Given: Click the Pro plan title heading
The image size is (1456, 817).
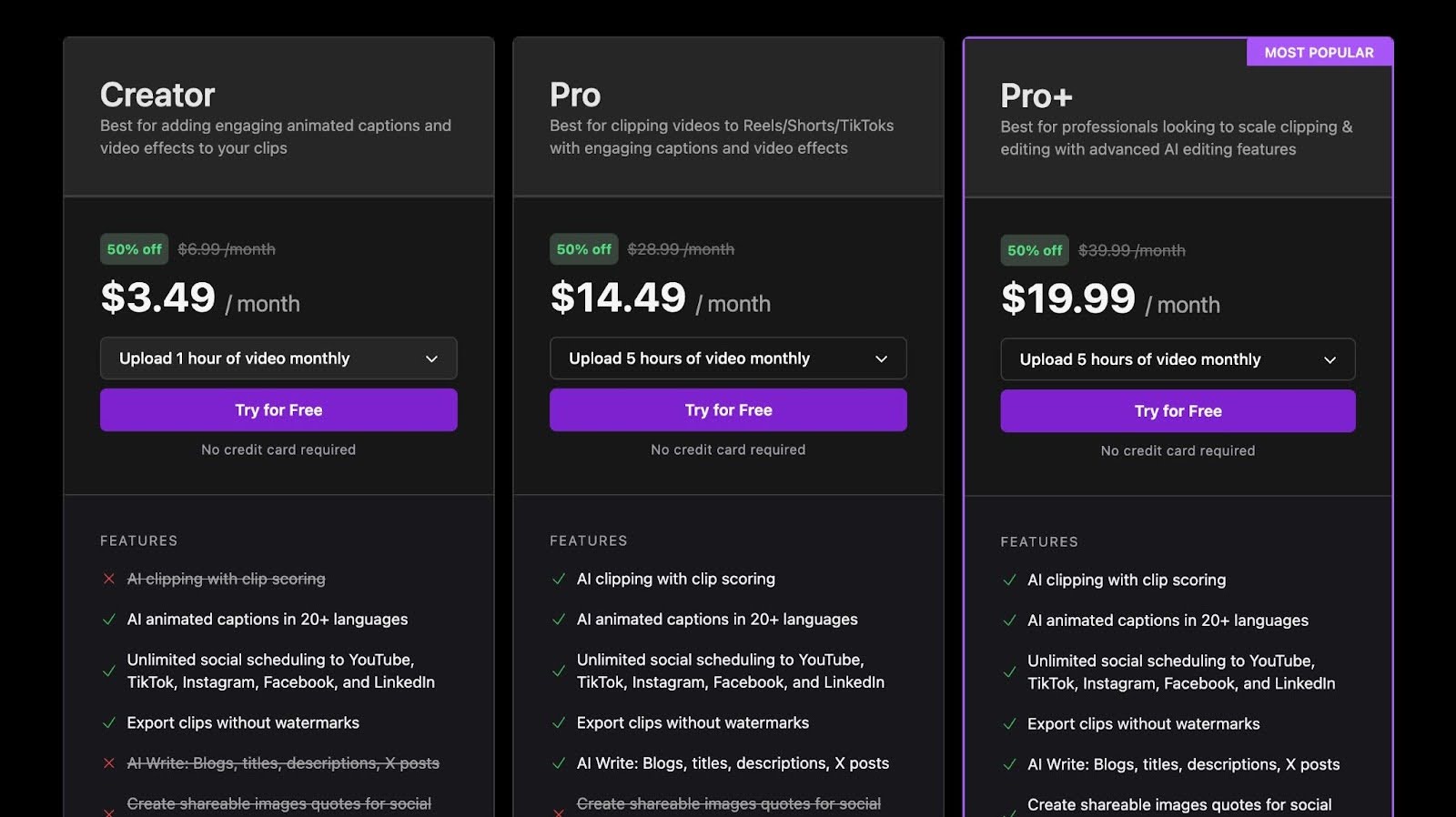Looking at the screenshot, I should 575,95.
